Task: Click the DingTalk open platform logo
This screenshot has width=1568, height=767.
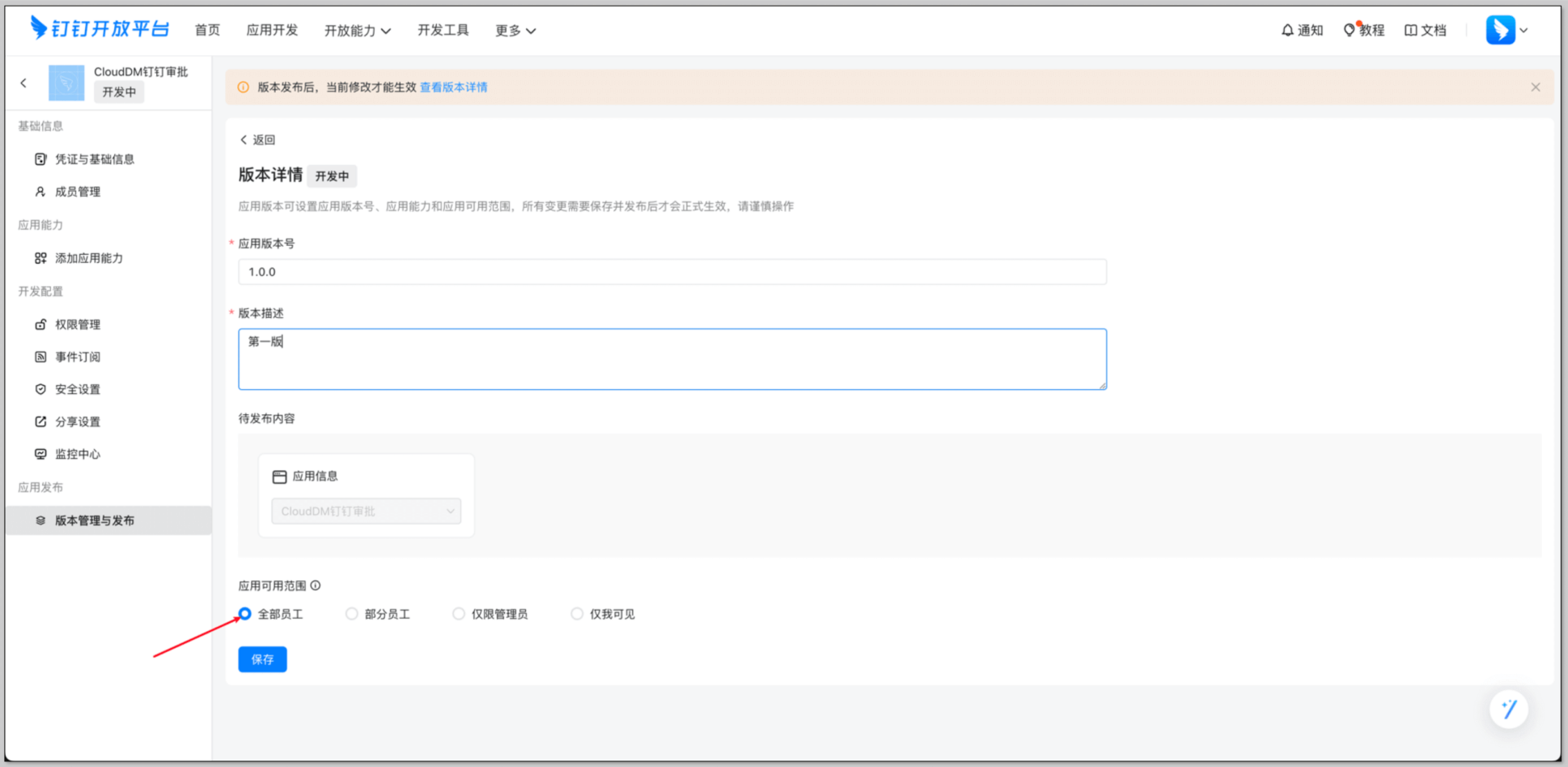Action: (100, 28)
